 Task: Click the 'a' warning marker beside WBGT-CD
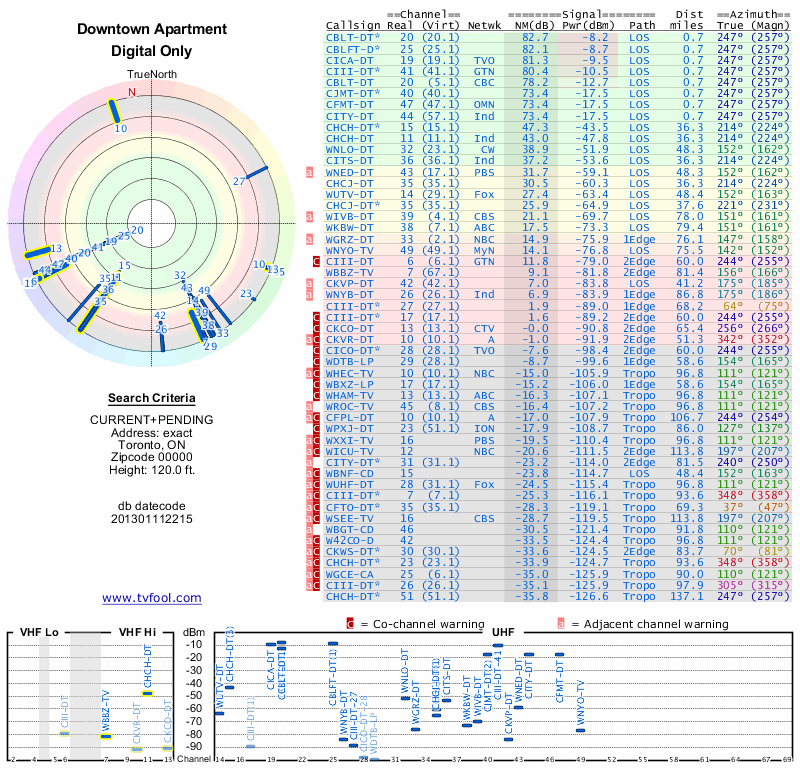309,529
